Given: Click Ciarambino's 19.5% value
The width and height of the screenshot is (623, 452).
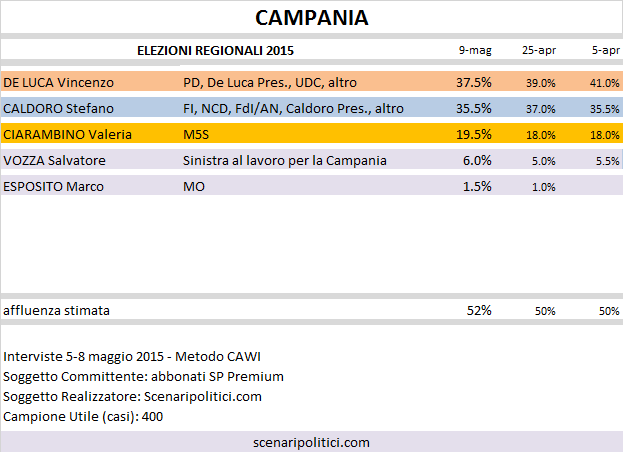Looking at the screenshot, I should click(474, 135).
